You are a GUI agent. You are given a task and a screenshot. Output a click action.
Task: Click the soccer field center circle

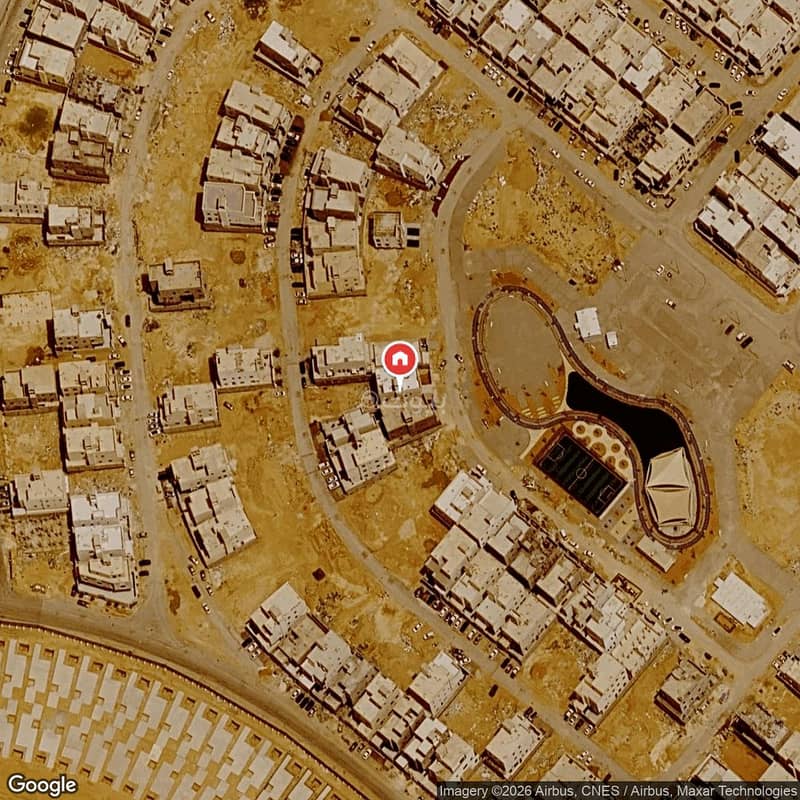point(582,474)
